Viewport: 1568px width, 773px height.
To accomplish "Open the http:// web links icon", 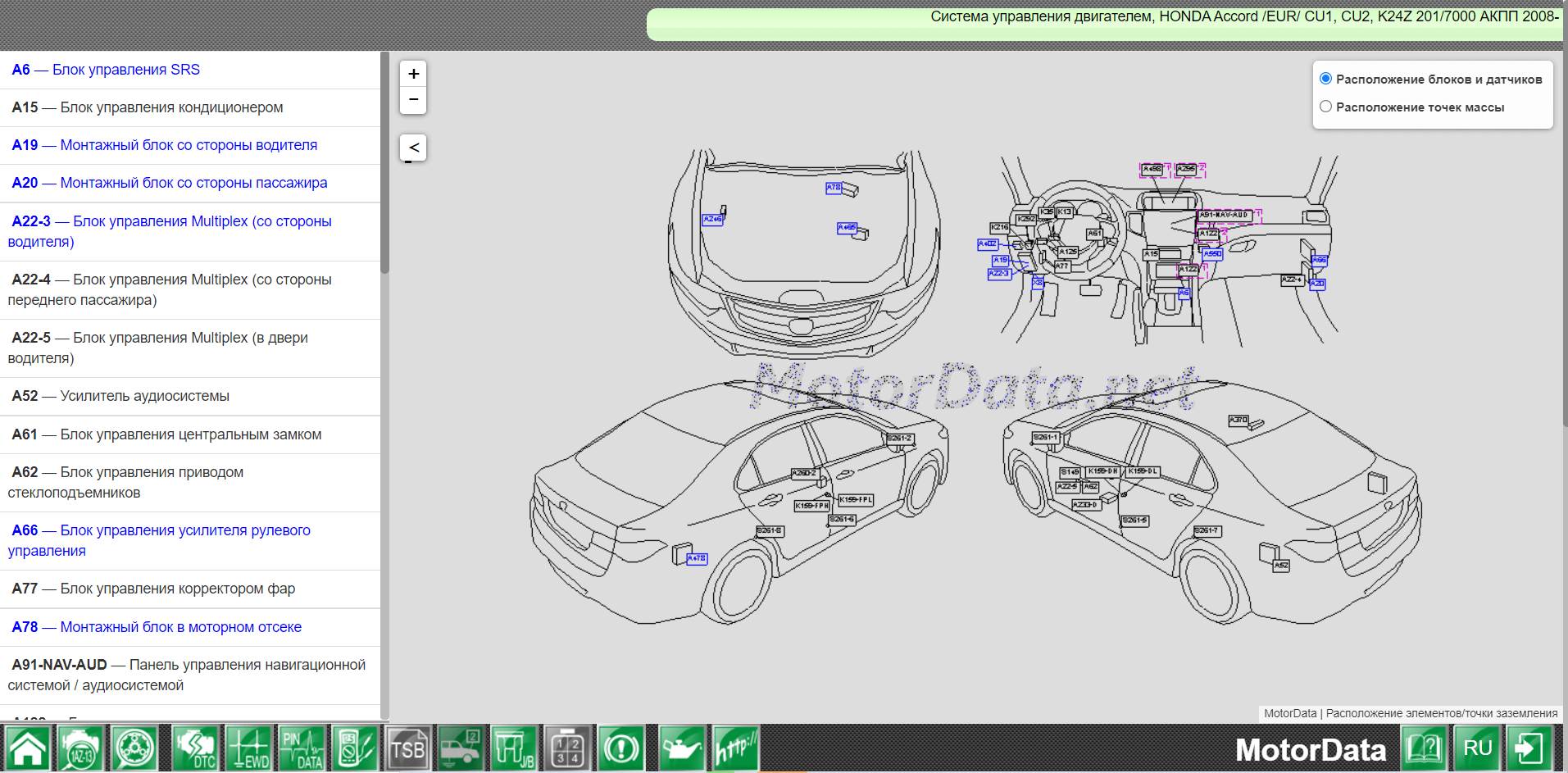I will click(x=735, y=748).
